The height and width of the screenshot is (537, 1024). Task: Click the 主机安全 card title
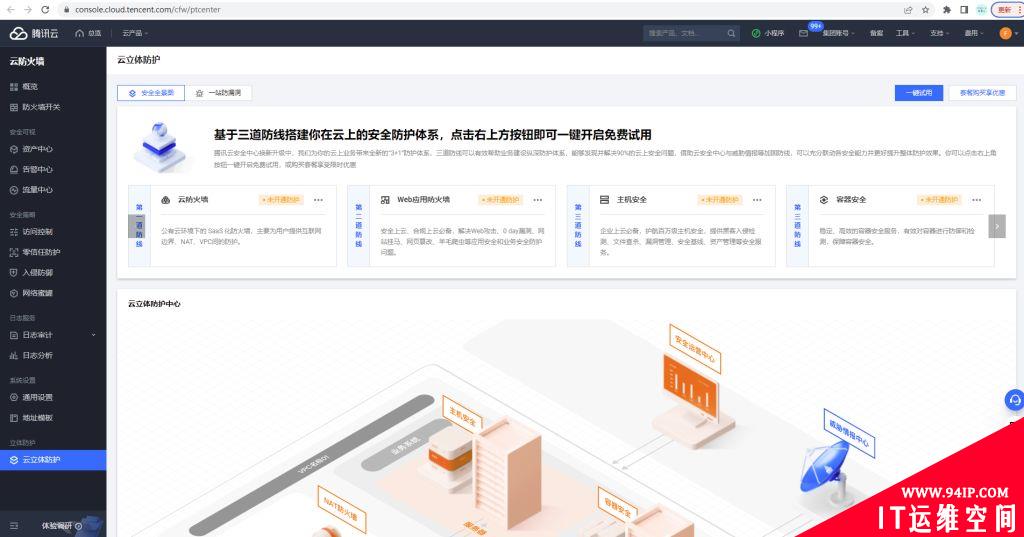coord(632,199)
